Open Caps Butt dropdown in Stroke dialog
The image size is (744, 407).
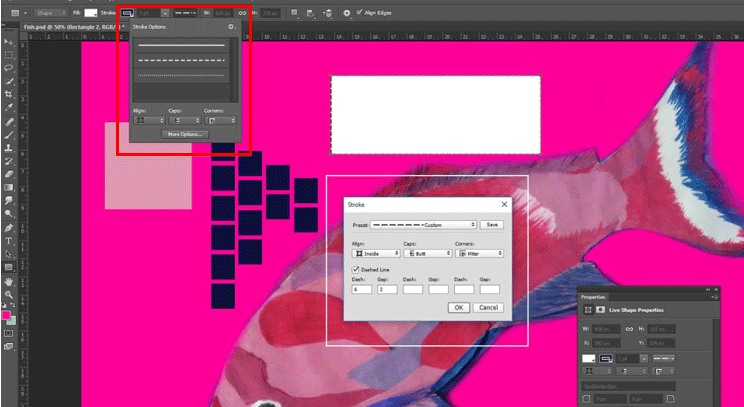click(428, 253)
